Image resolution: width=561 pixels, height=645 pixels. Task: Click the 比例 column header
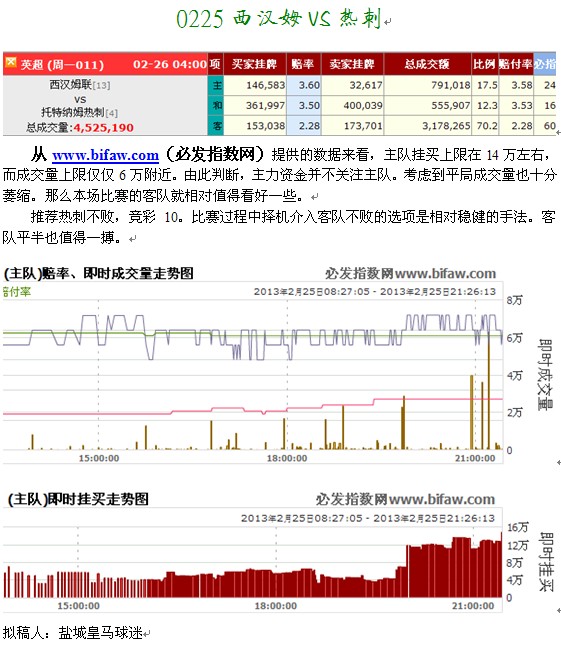(x=484, y=64)
